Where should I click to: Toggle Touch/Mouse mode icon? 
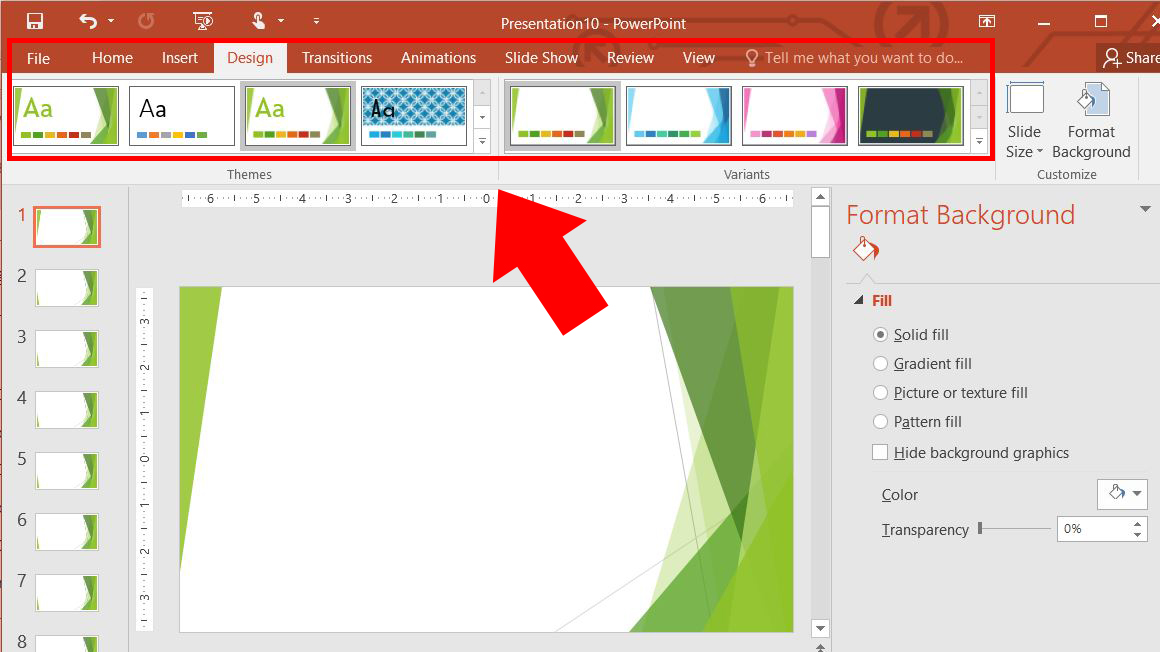point(258,21)
